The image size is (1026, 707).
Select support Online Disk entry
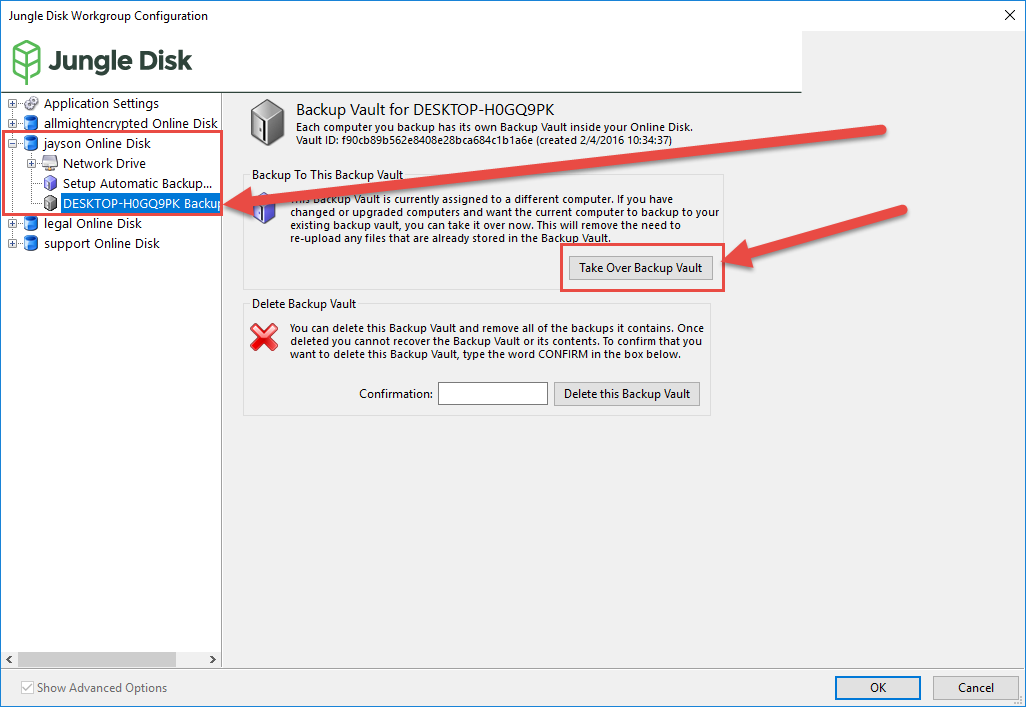click(101, 244)
